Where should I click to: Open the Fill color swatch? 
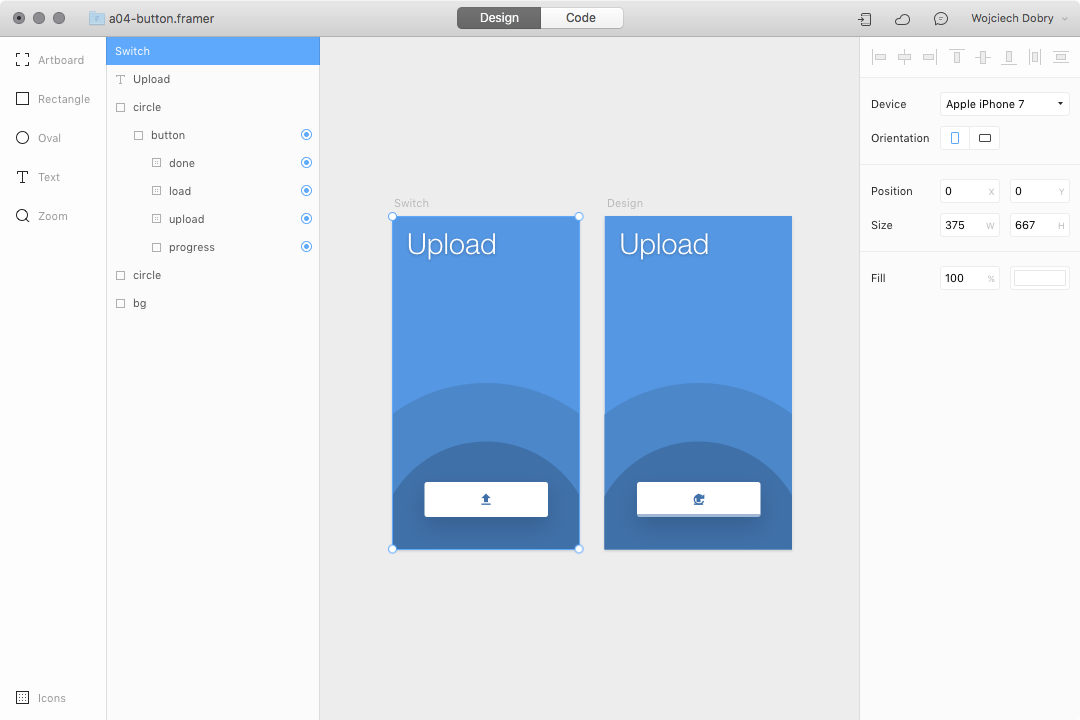[x=1039, y=278]
